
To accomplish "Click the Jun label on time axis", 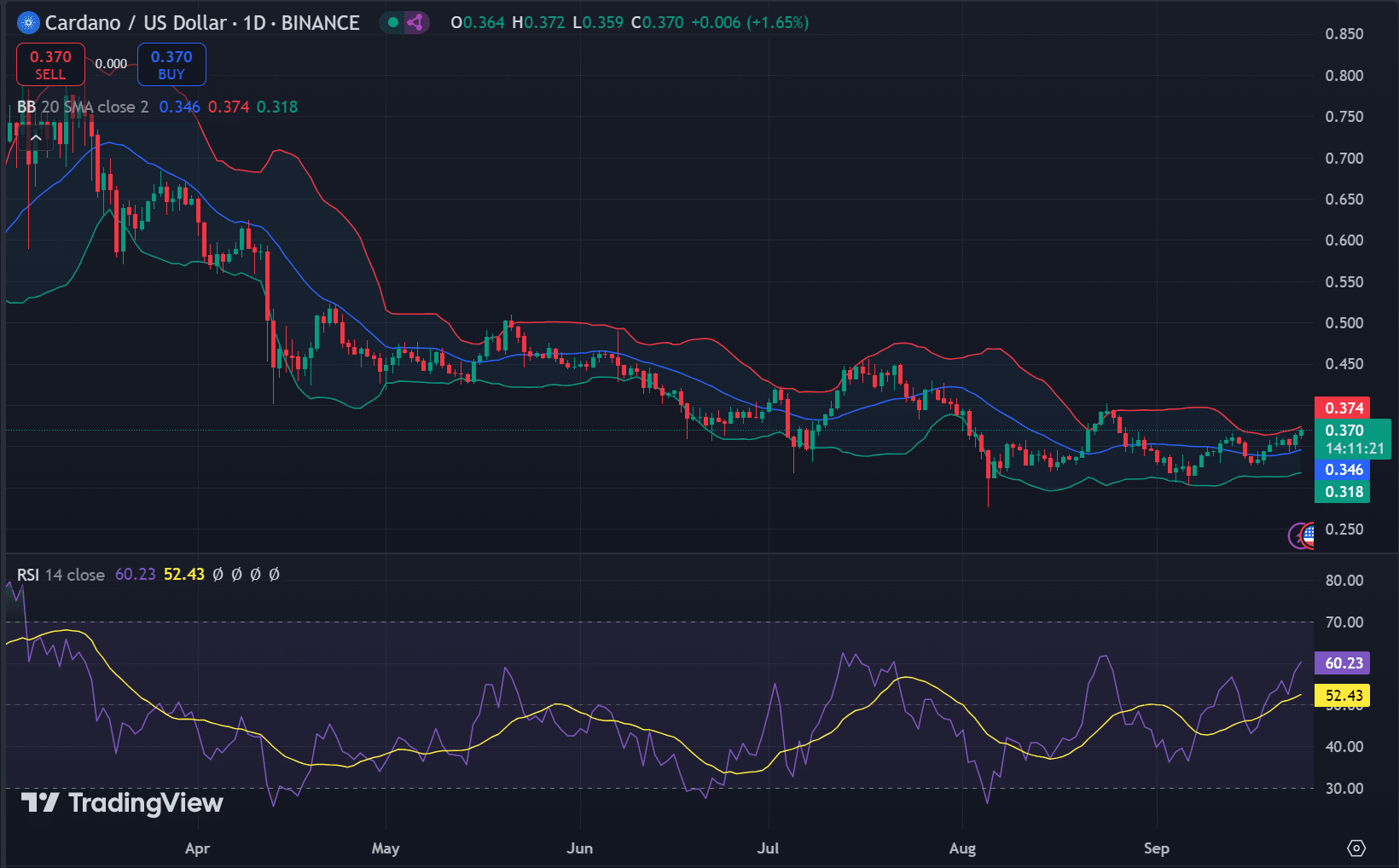I will pos(580,848).
